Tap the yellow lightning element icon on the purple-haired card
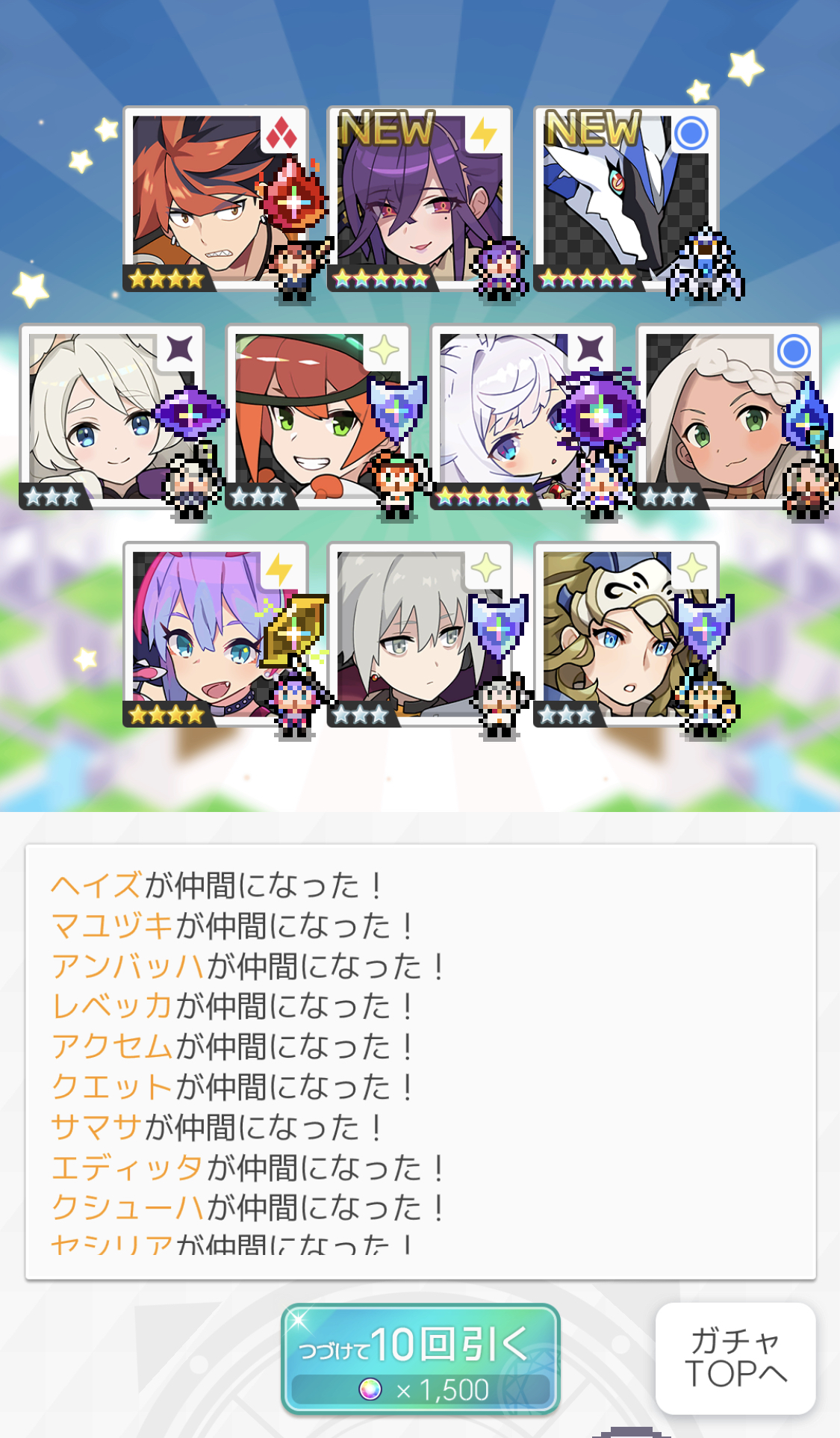Screen dimensions: 840x1438 (485, 135)
